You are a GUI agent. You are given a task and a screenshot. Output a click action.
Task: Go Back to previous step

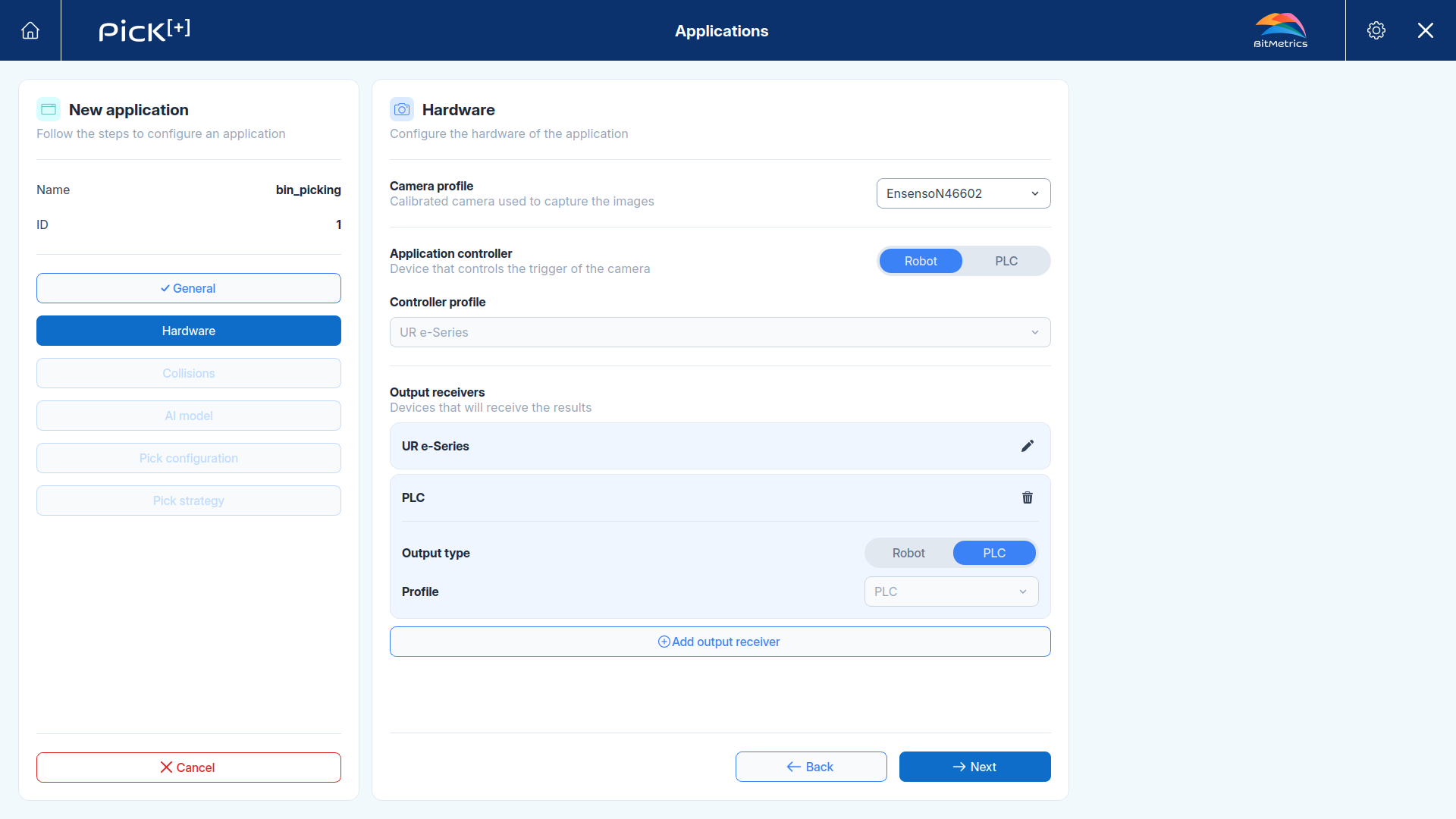(x=811, y=767)
